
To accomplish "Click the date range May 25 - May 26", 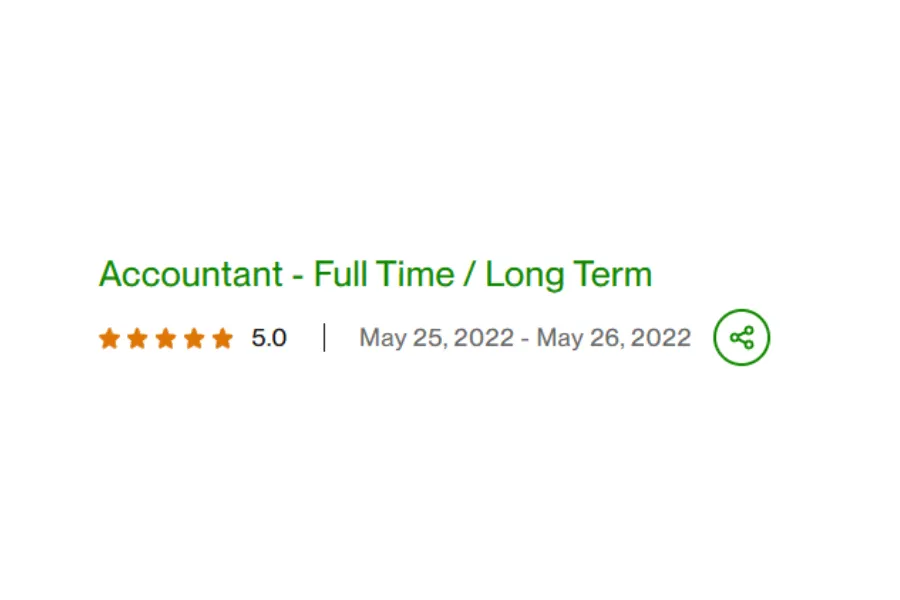I will tap(525, 338).
